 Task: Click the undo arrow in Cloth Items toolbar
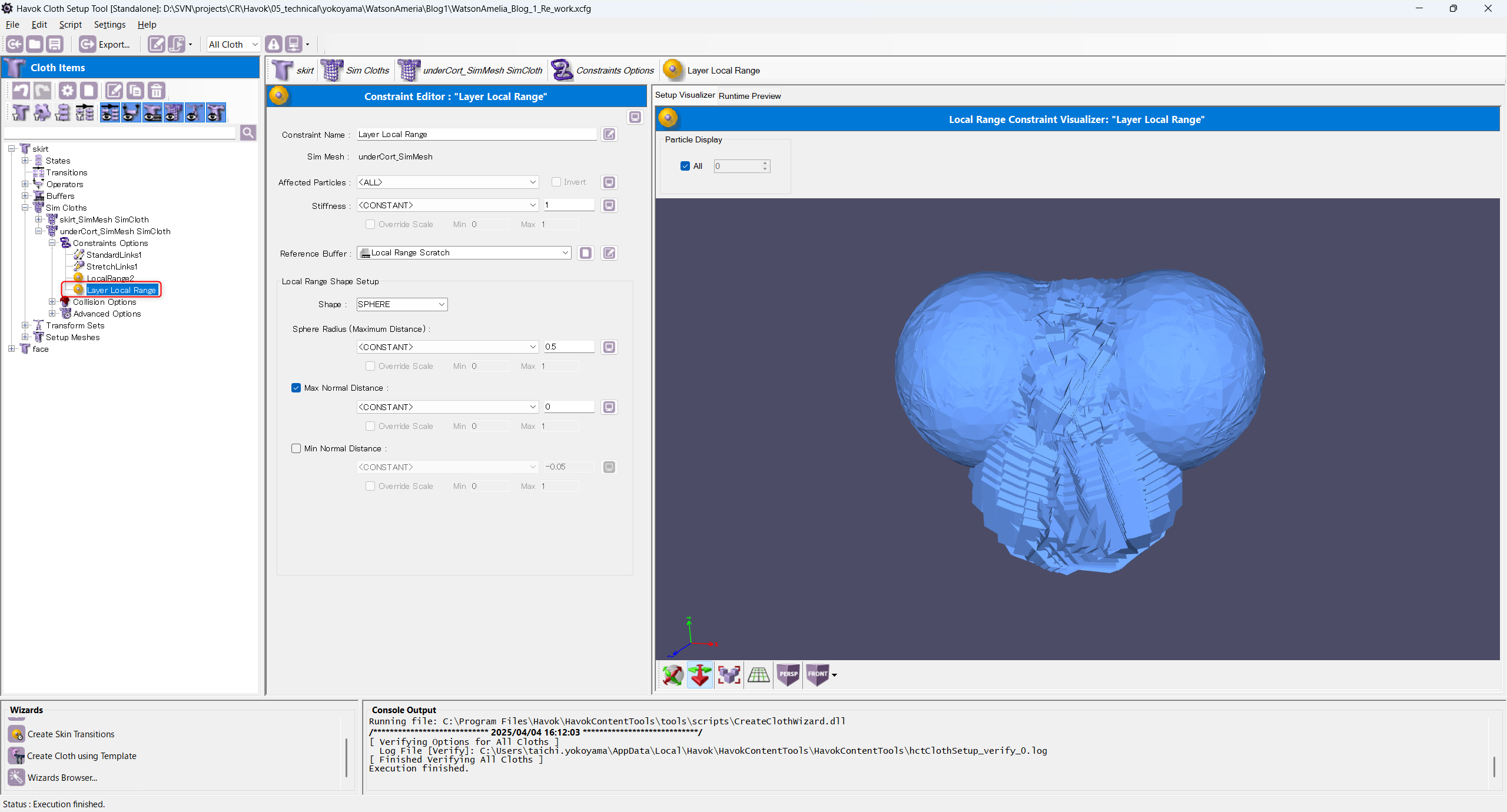click(x=21, y=91)
